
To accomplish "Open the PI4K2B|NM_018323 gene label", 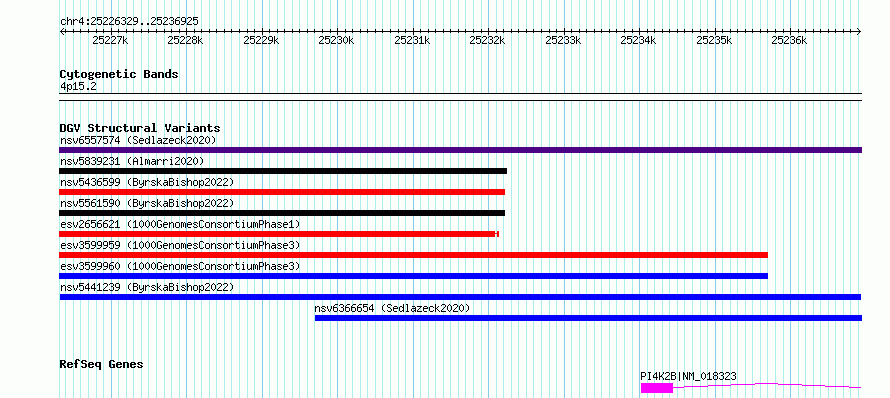I will pos(689,376).
